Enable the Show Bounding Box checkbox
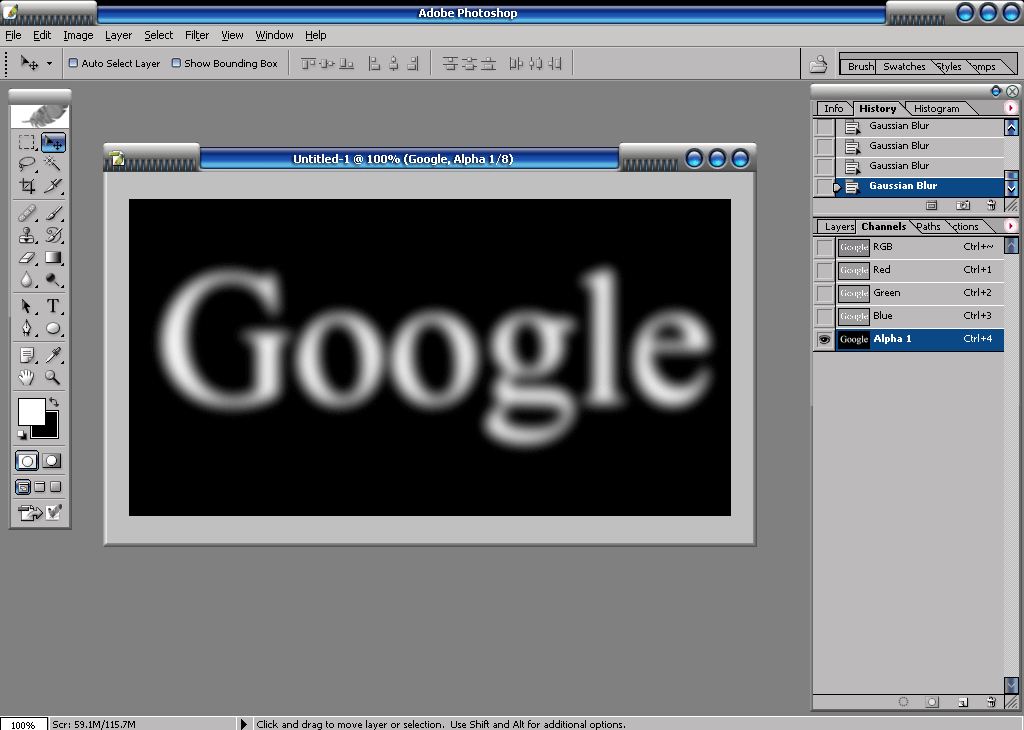 coord(176,63)
